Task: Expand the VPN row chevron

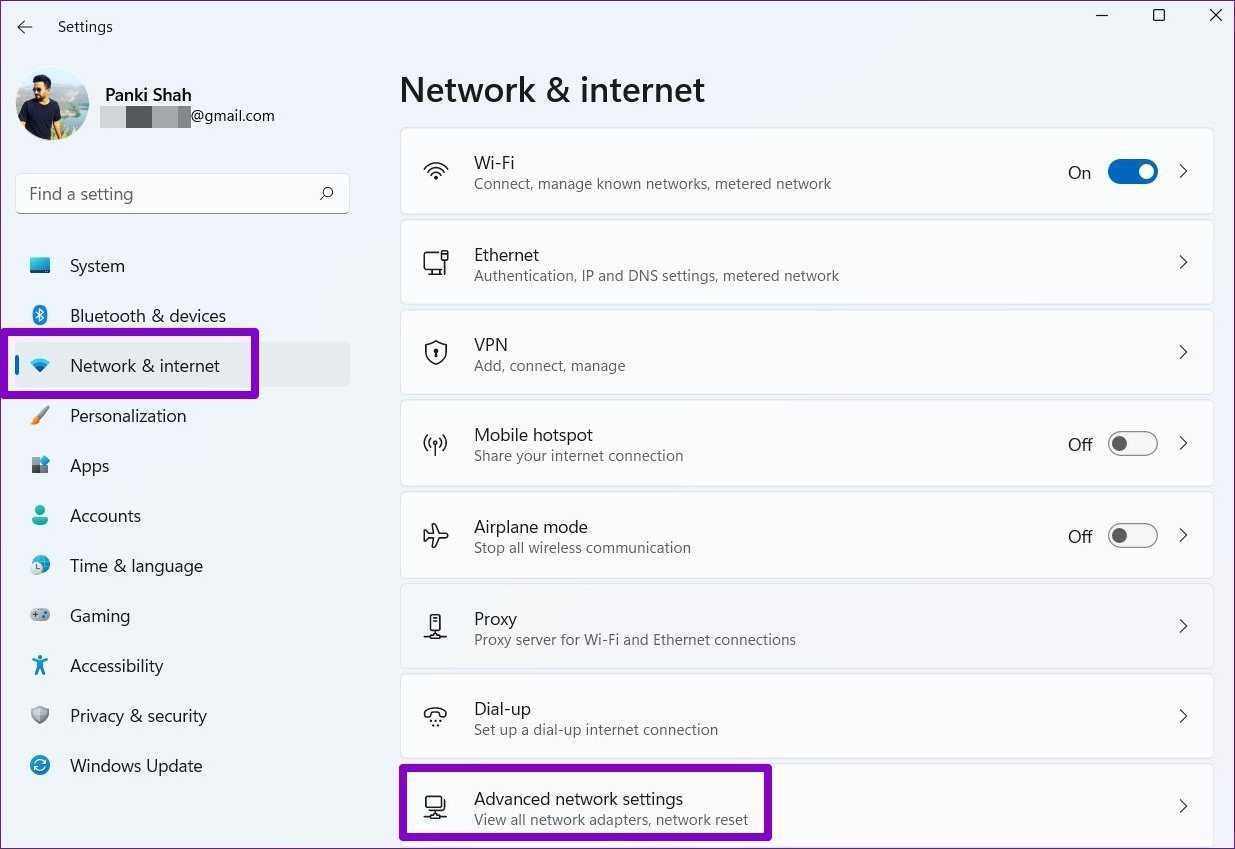Action: (x=1183, y=352)
